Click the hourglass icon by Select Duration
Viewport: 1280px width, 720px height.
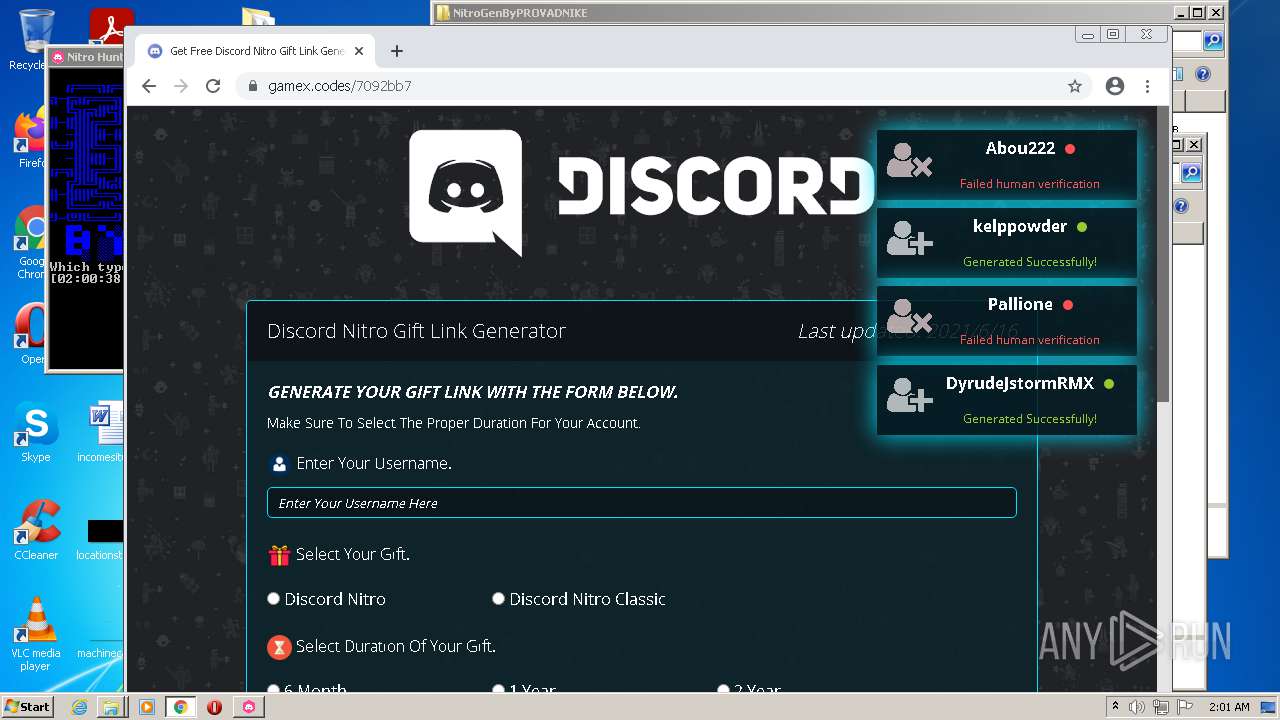coord(279,647)
